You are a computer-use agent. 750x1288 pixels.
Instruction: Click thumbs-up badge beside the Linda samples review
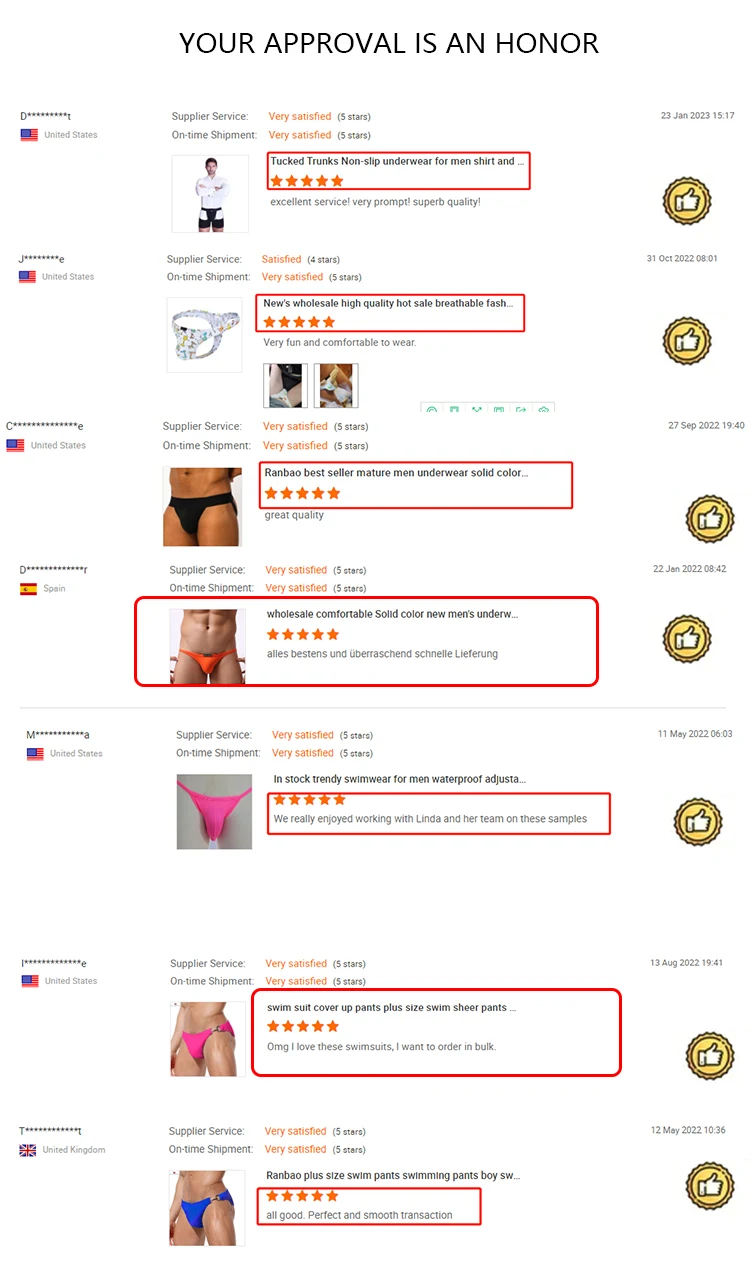point(698,822)
